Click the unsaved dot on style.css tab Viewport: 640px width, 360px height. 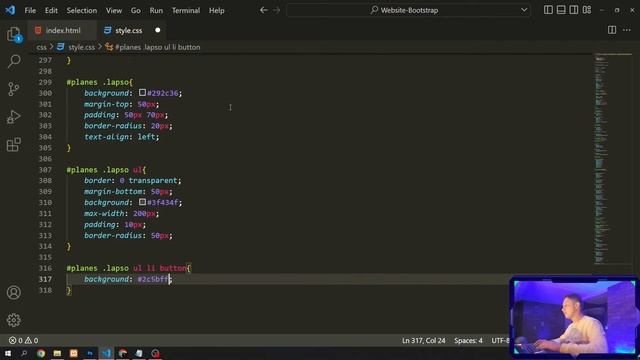click(x=158, y=30)
